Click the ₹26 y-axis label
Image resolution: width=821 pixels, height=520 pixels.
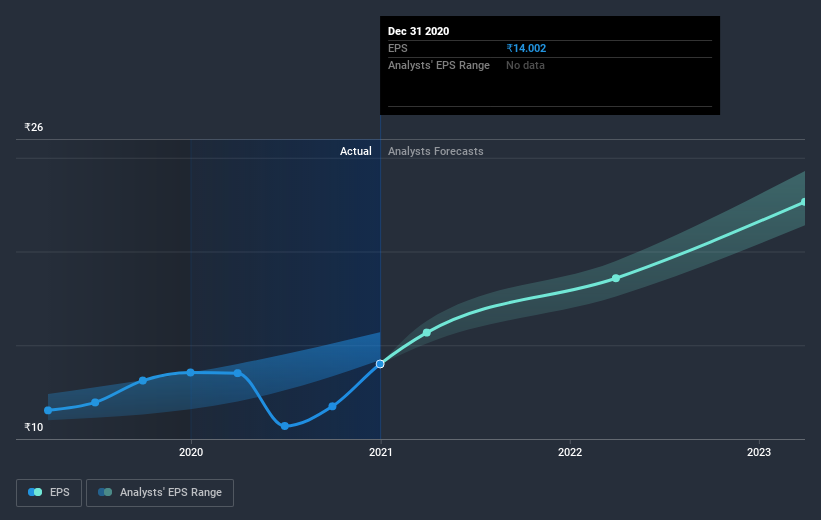pyautogui.click(x=34, y=127)
